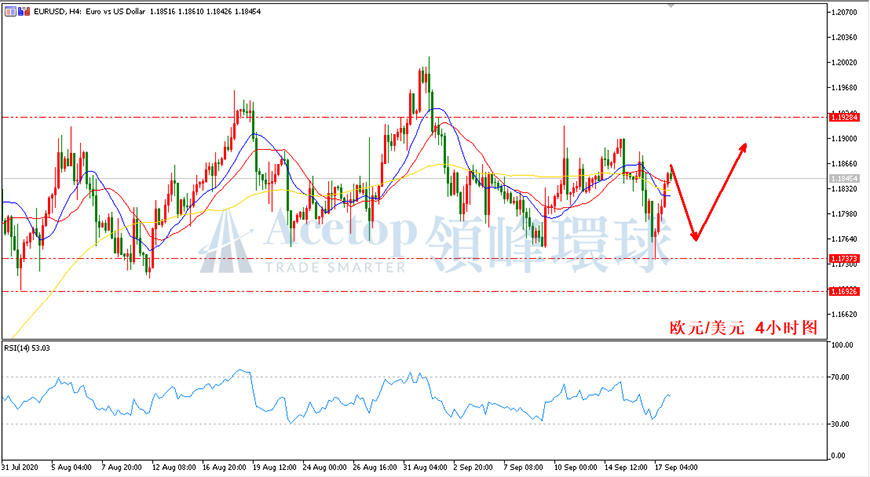Viewport: 870px width, 477px height.
Task: Select the lowest red dashed horizontal line
Action: [x=413, y=291]
